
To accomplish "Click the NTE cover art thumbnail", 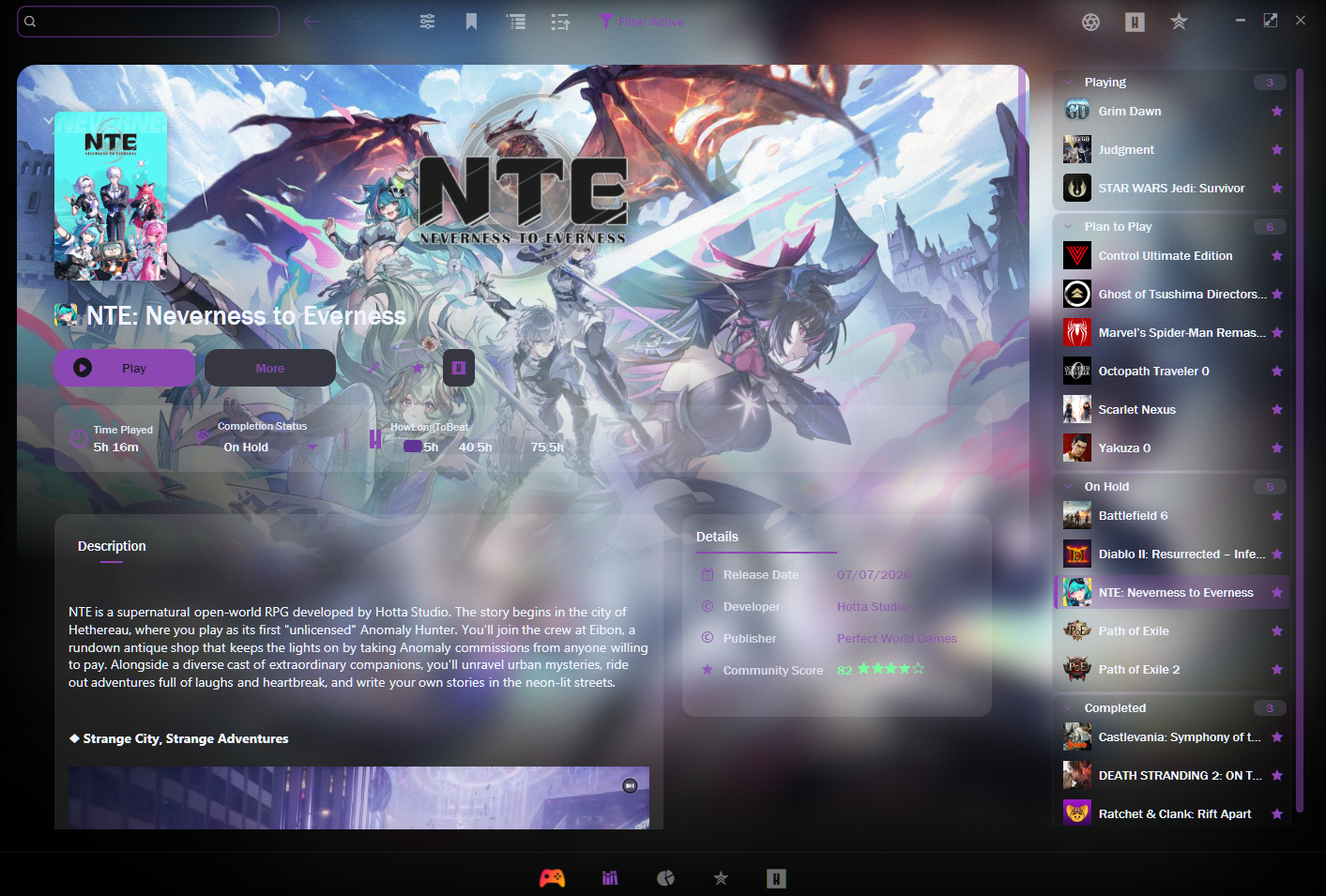I will [x=111, y=196].
